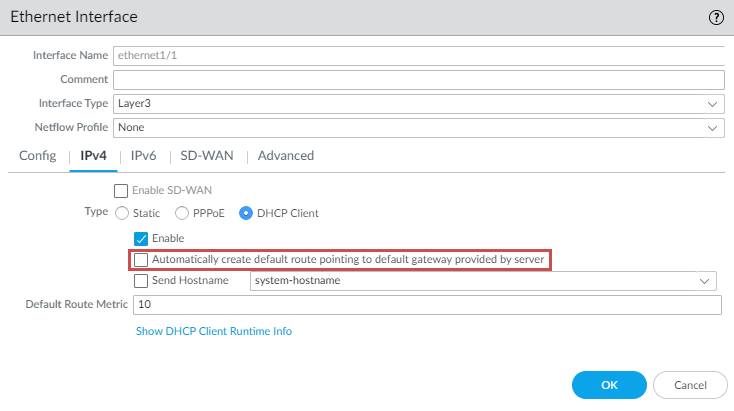The image size is (734, 411).
Task: Click the Comment text field
Action: 418,79
